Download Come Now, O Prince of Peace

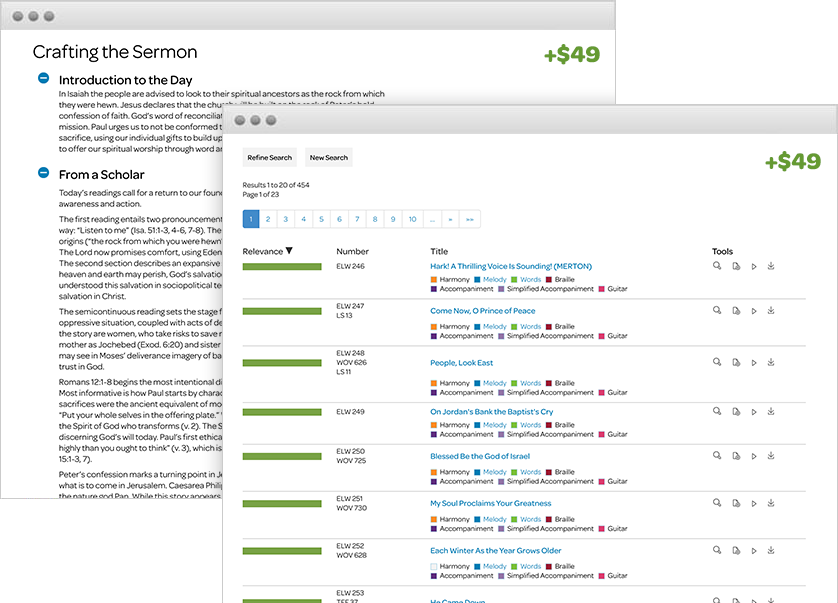click(x=771, y=310)
